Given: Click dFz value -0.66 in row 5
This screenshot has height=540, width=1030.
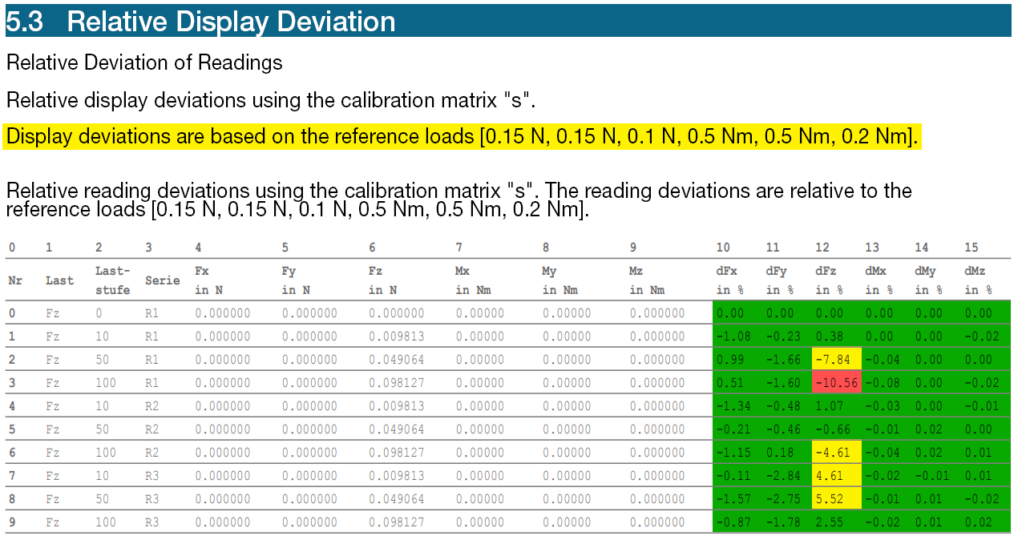Looking at the screenshot, I should 833,430.
